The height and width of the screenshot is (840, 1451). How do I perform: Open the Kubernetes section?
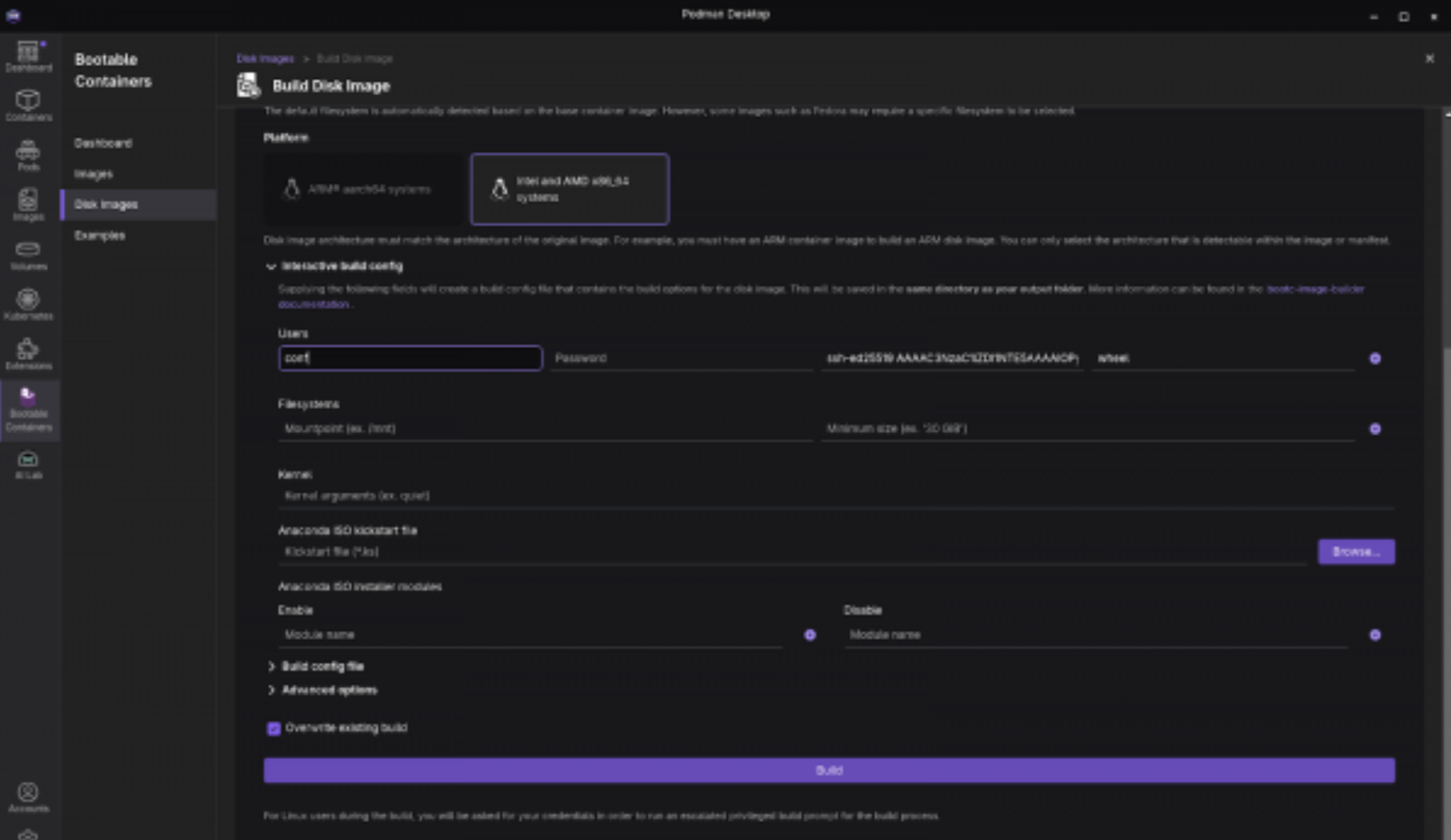tap(28, 305)
